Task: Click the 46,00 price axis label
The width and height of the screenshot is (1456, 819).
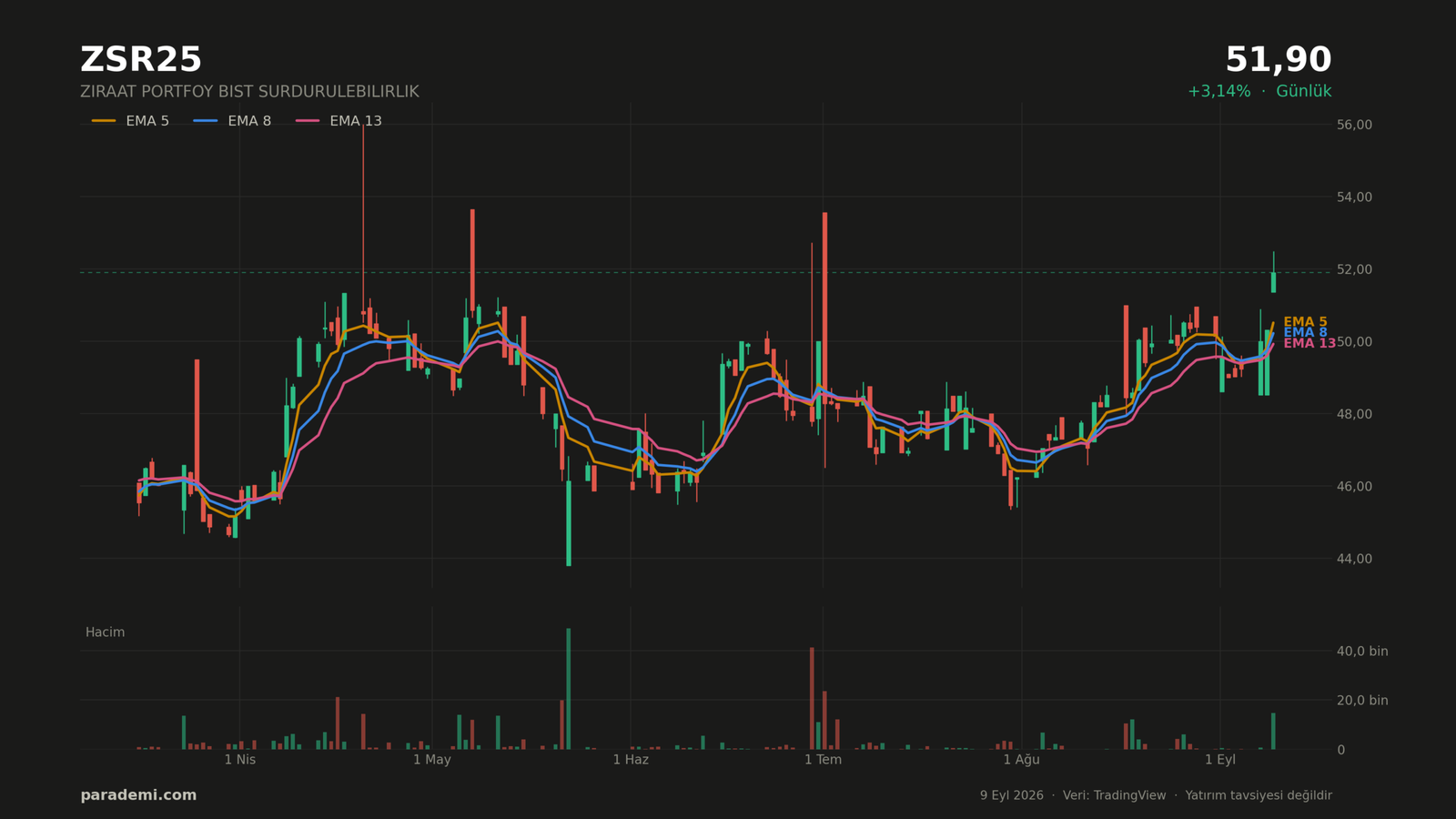Action: [x=1354, y=487]
